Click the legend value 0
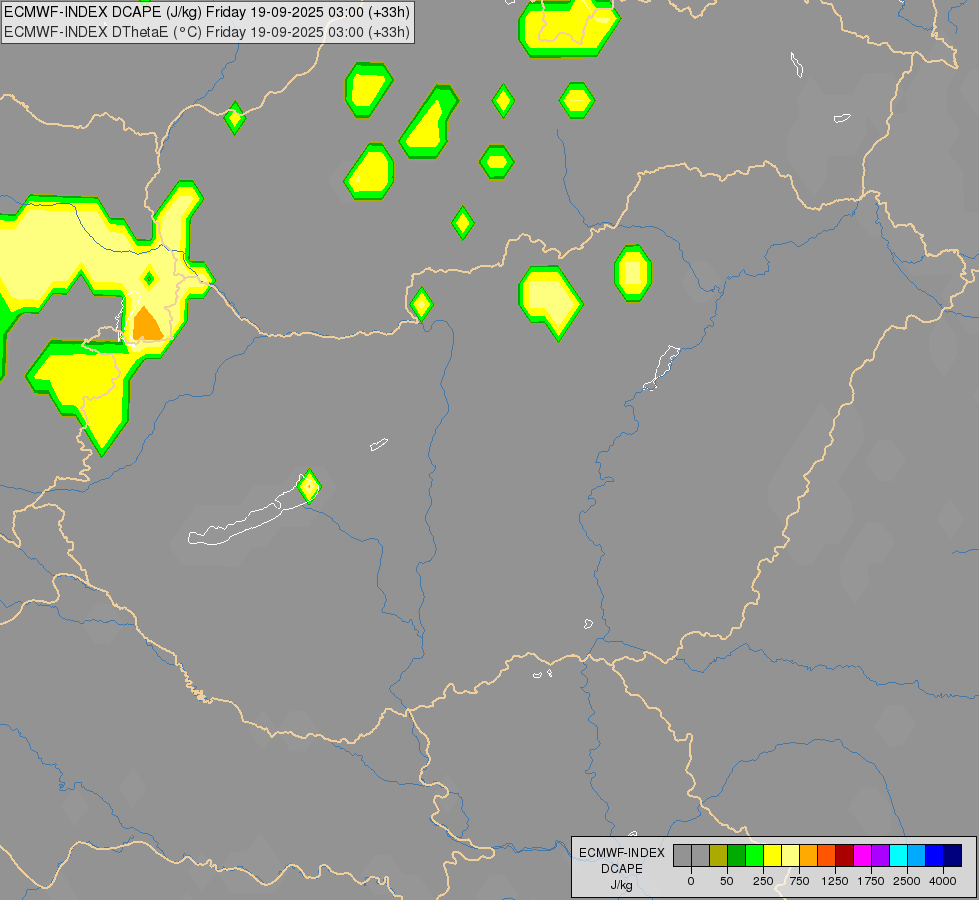Image resolution: width=979 pixels, height=900 pixels. [x=691, y=881]
